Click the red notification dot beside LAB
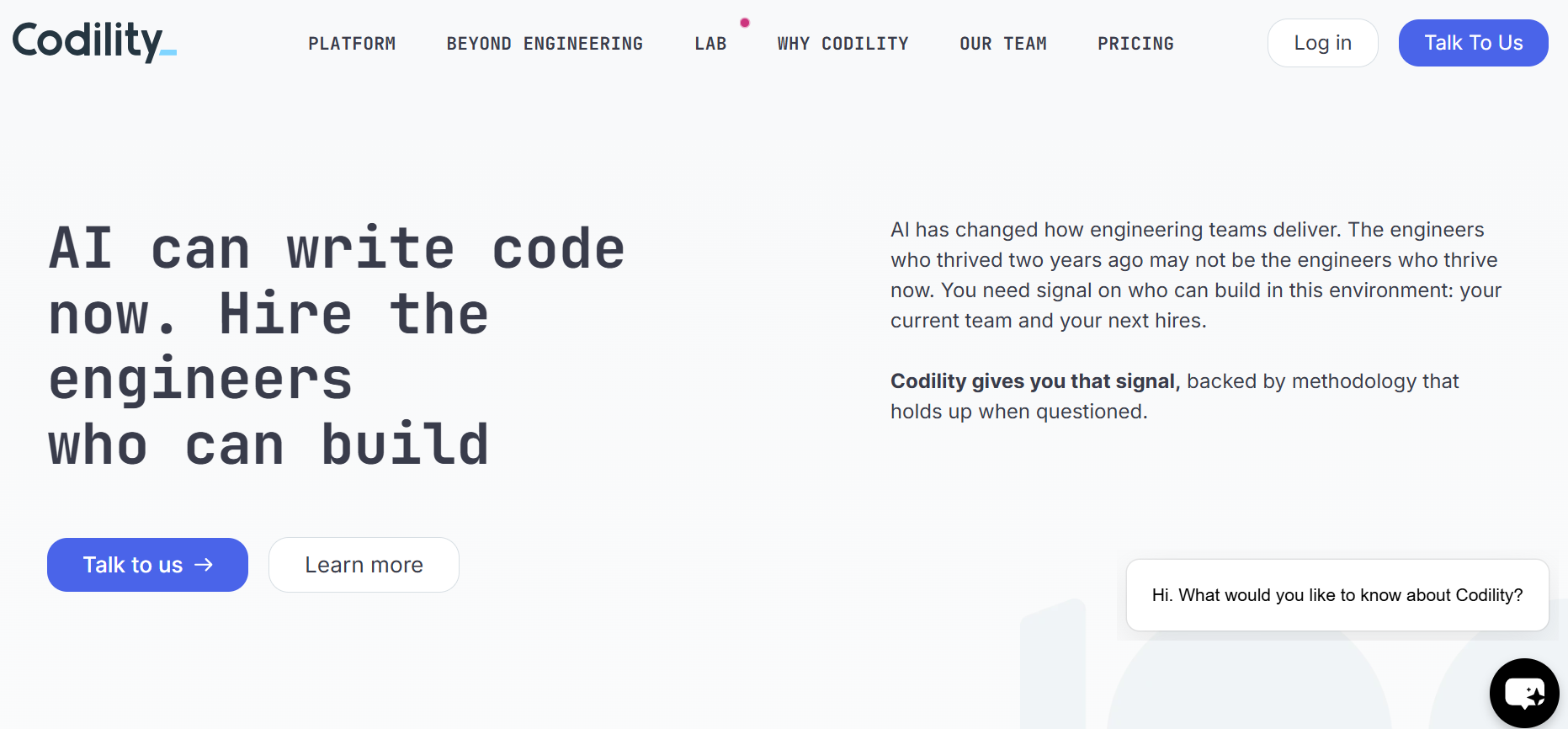The width and height of the screenshot is (1568, 729). 745,23
